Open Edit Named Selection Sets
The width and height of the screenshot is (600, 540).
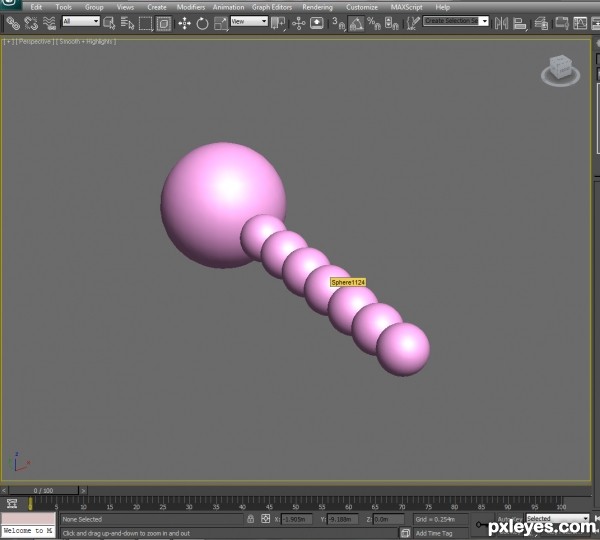412,23
